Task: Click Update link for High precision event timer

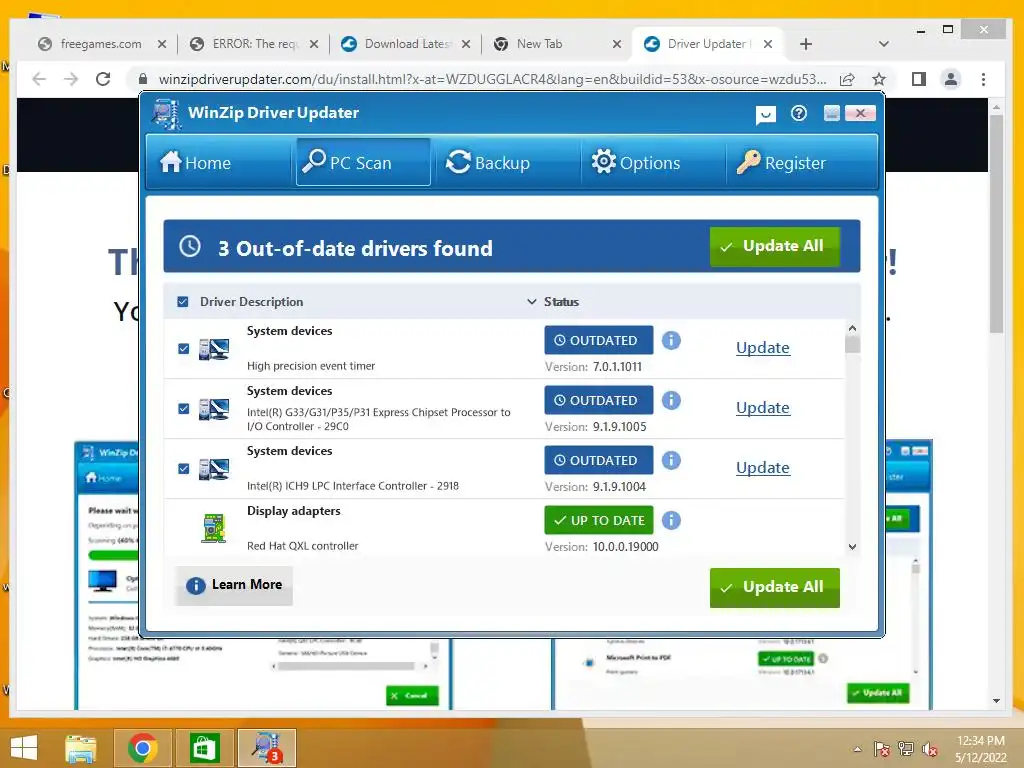Action: [x=763, y=347]
